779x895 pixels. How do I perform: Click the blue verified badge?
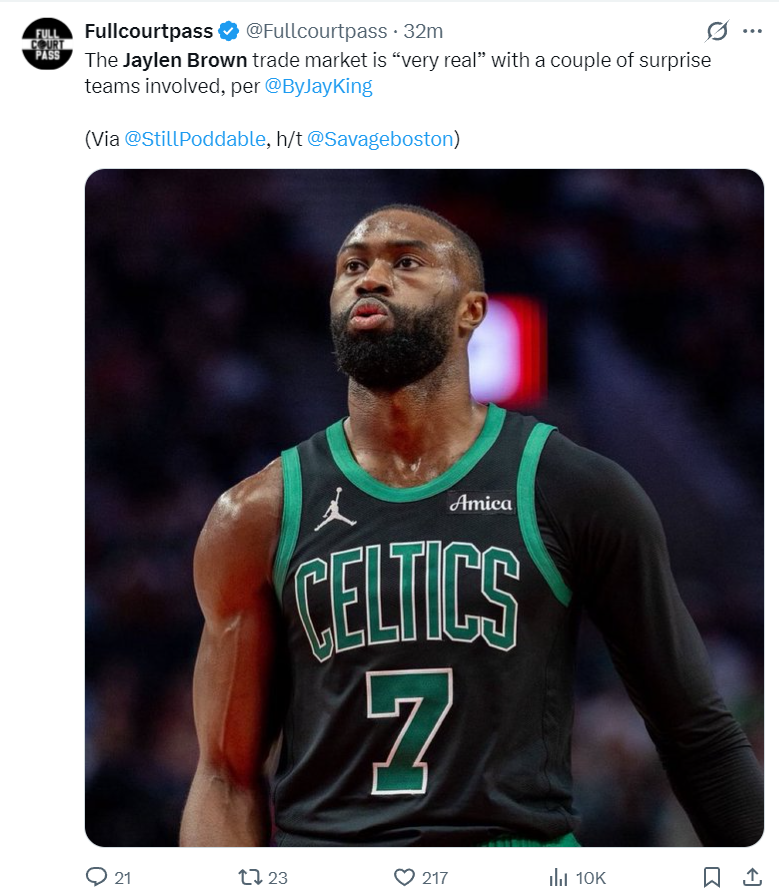tap(229, 31)
